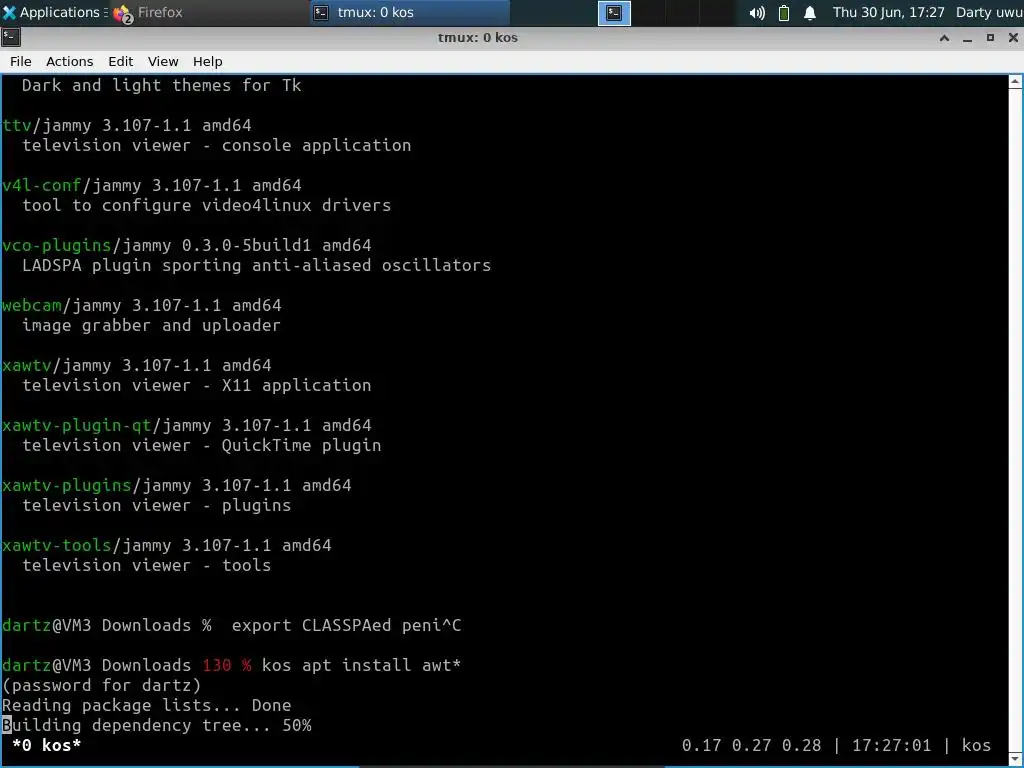
Task: Open the File menu
Action: coord(20,61)
